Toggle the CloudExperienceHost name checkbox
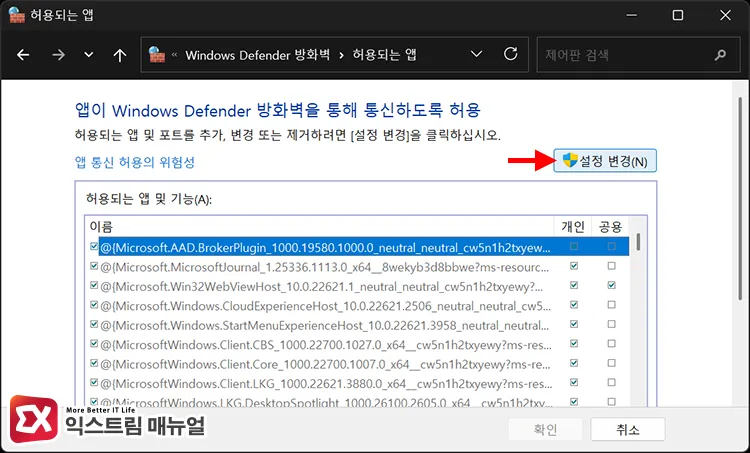This screenshot has width=750, height=453. (94, 305)
